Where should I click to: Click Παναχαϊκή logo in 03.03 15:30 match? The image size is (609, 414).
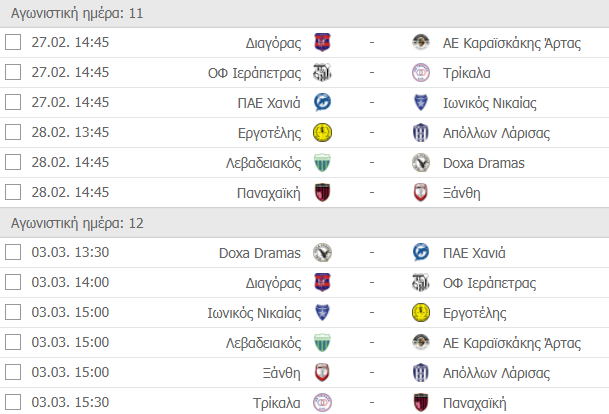tap(421, 403)
